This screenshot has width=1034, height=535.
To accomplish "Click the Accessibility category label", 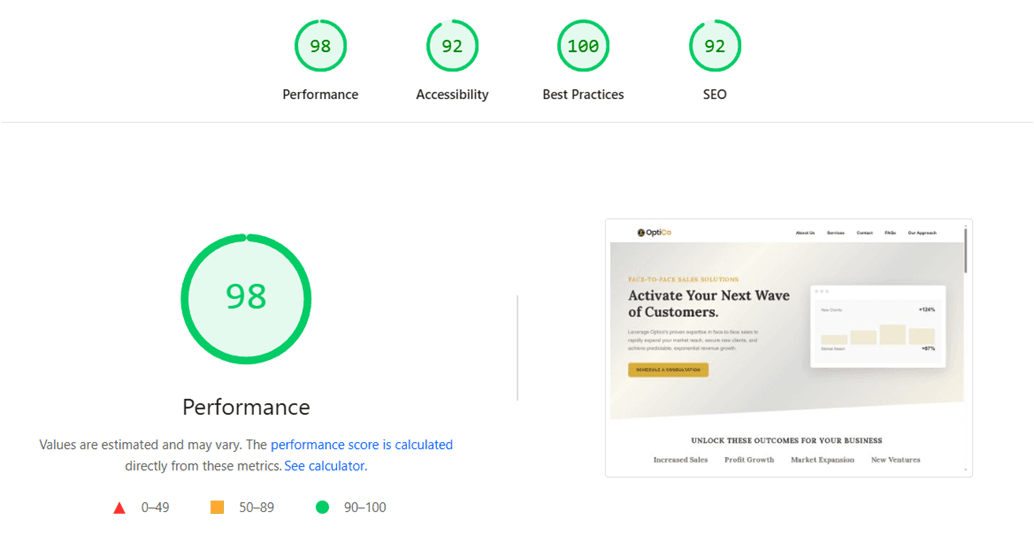I will [x=452, y=94].
